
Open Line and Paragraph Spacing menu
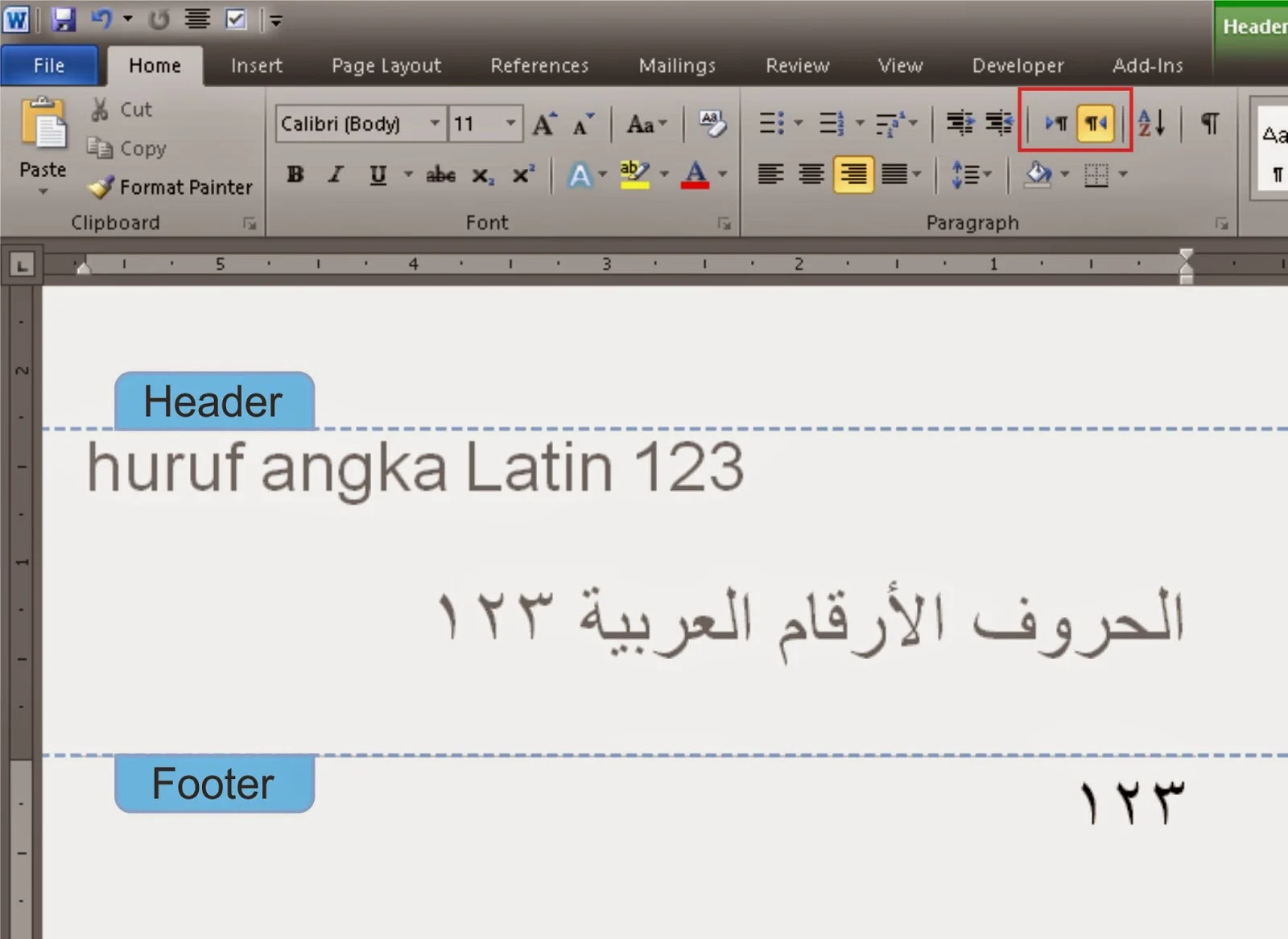tap(971, 174)
